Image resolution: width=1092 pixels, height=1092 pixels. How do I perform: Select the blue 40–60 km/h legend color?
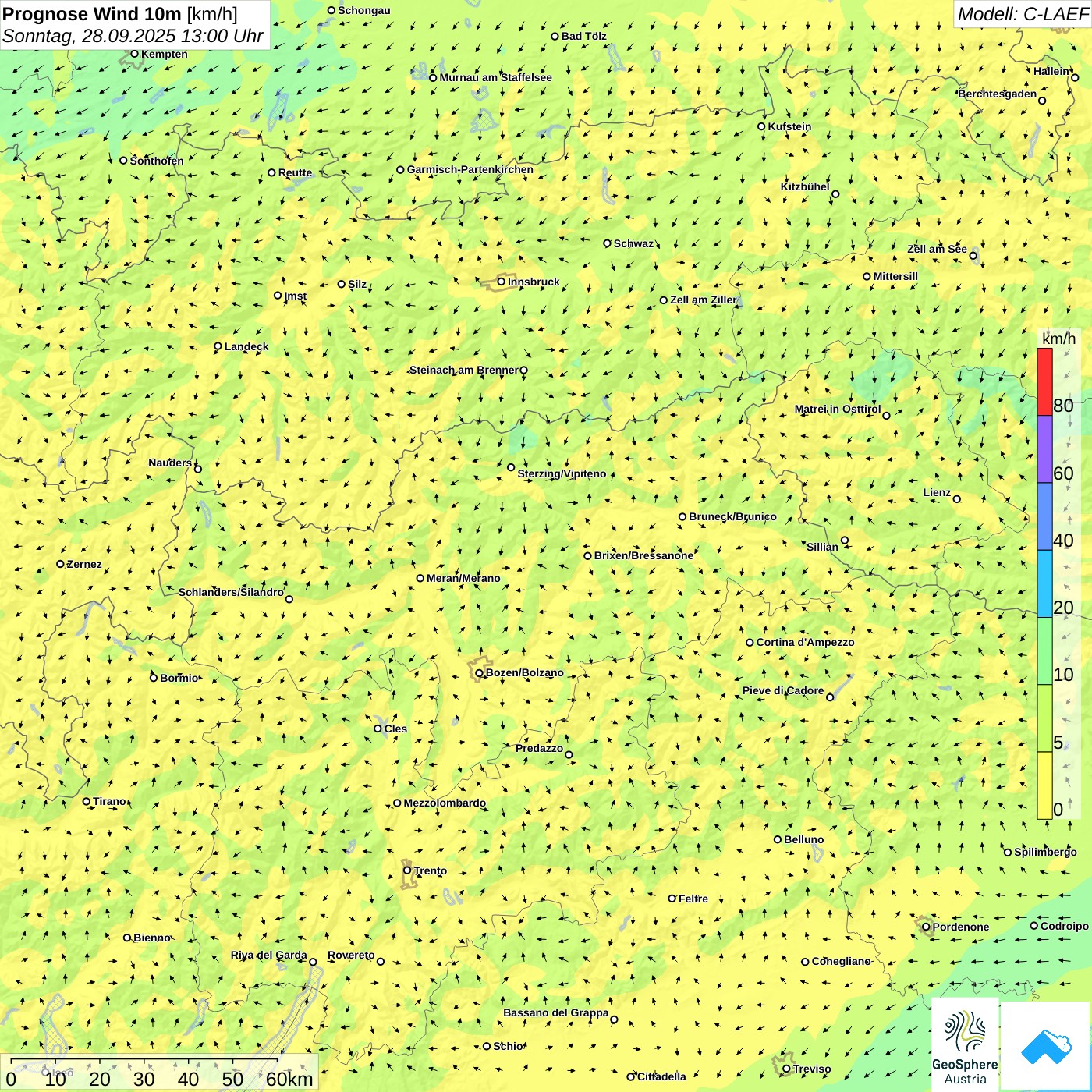click(1044, 517)
